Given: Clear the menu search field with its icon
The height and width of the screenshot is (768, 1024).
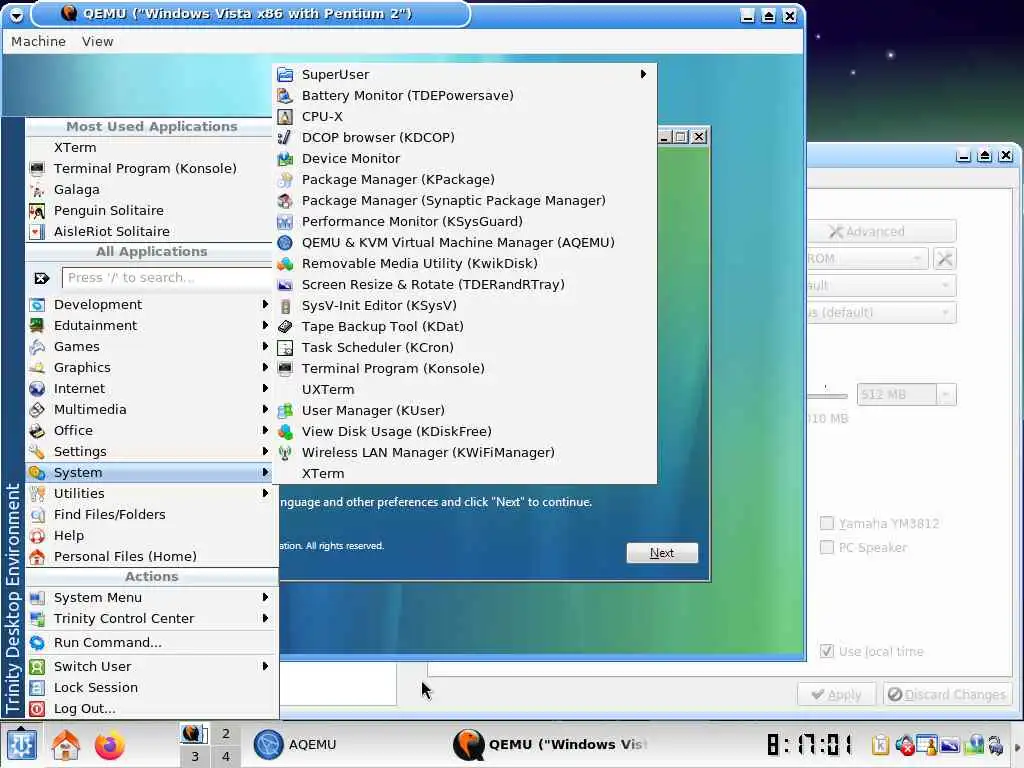Looking at the screenshot, I should [x=41, y=278].
